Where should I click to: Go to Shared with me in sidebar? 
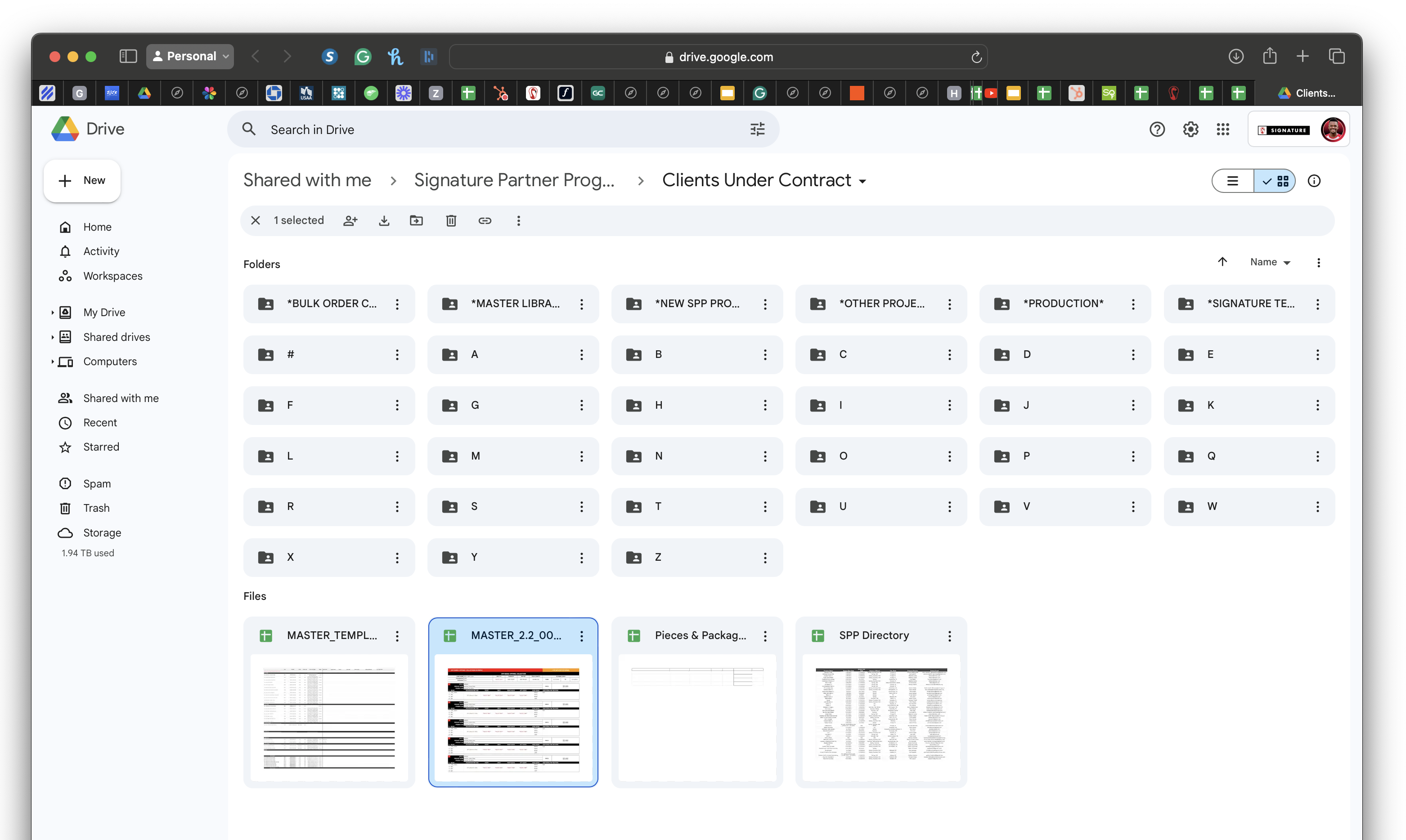tap(121, 398)
